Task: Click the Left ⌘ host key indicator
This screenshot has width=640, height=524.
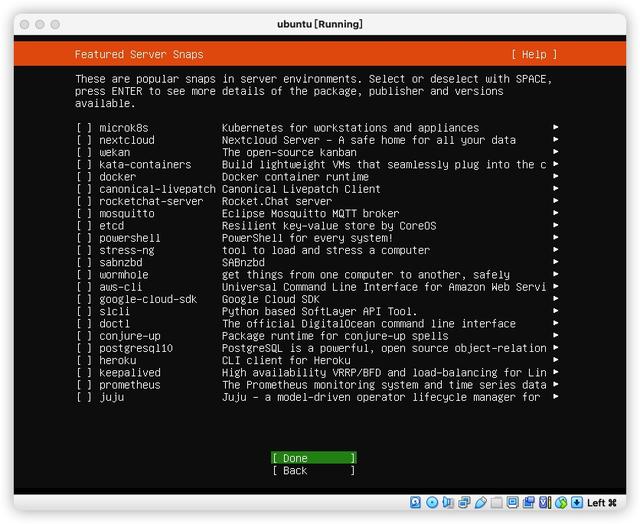Action: coord(602,503)
